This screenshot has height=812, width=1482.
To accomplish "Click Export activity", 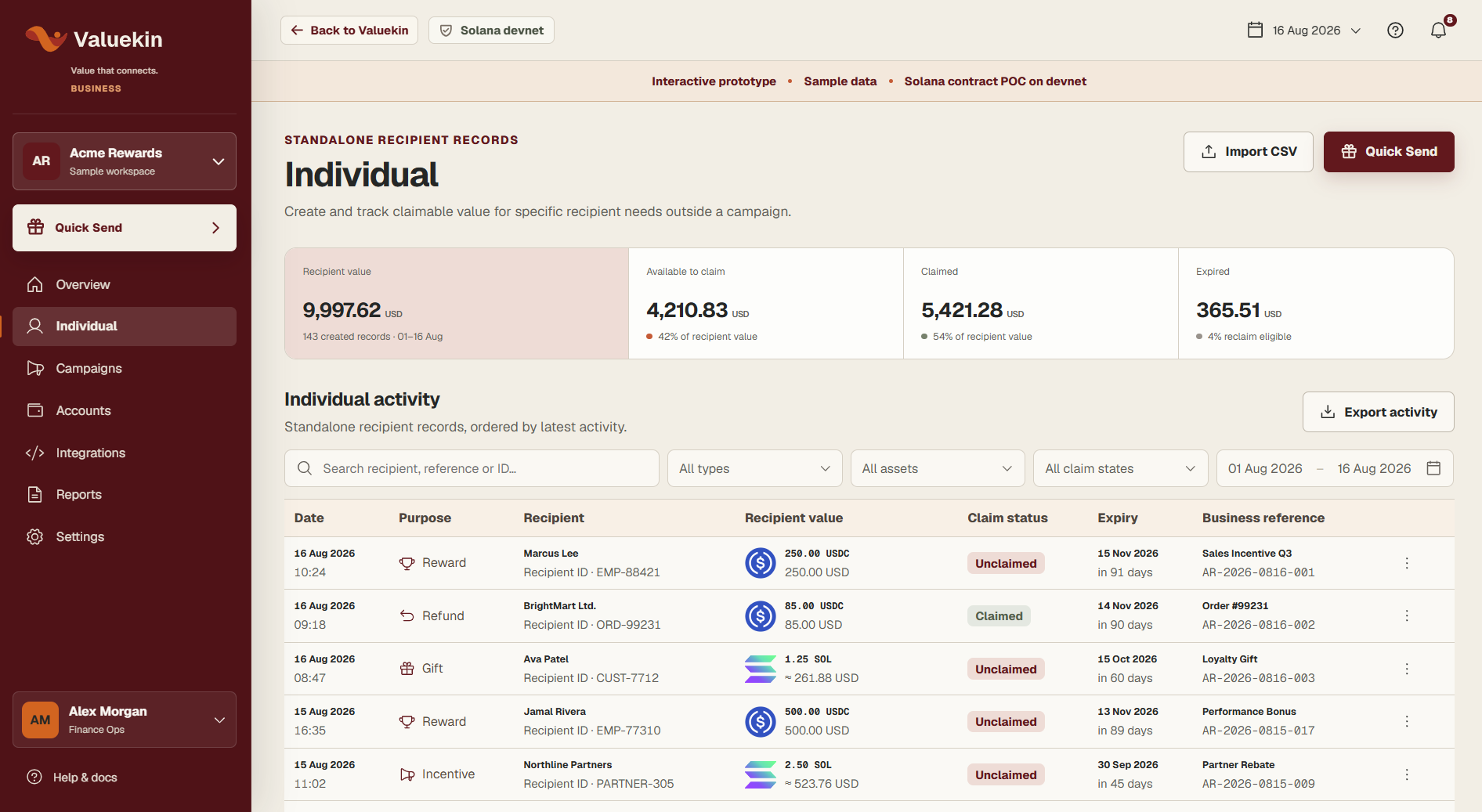I will (1379, 412).
